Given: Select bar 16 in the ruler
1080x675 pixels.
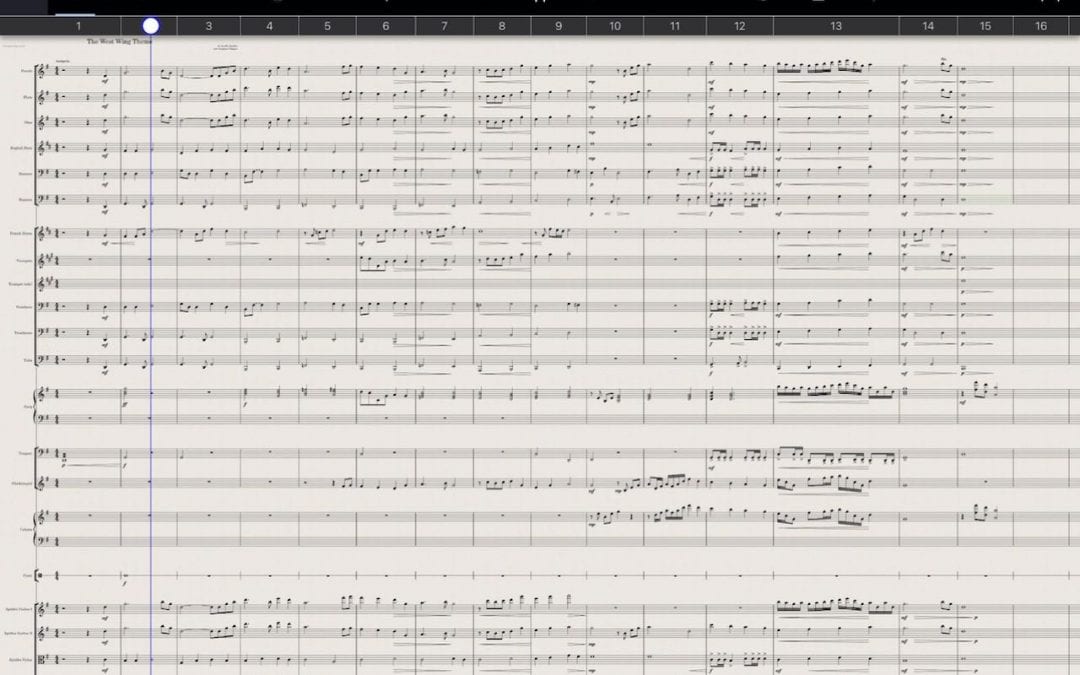Looking at the screenshot, I should click(x=1041, y=26).
